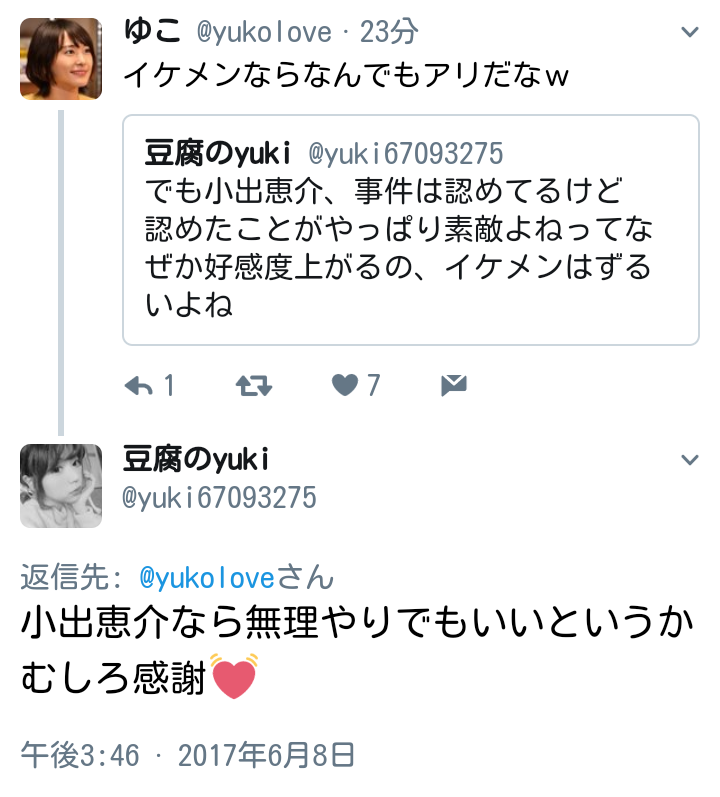The image size is (720, 797).
Task: Click the like count 7
Action: [x=373, y=385]
